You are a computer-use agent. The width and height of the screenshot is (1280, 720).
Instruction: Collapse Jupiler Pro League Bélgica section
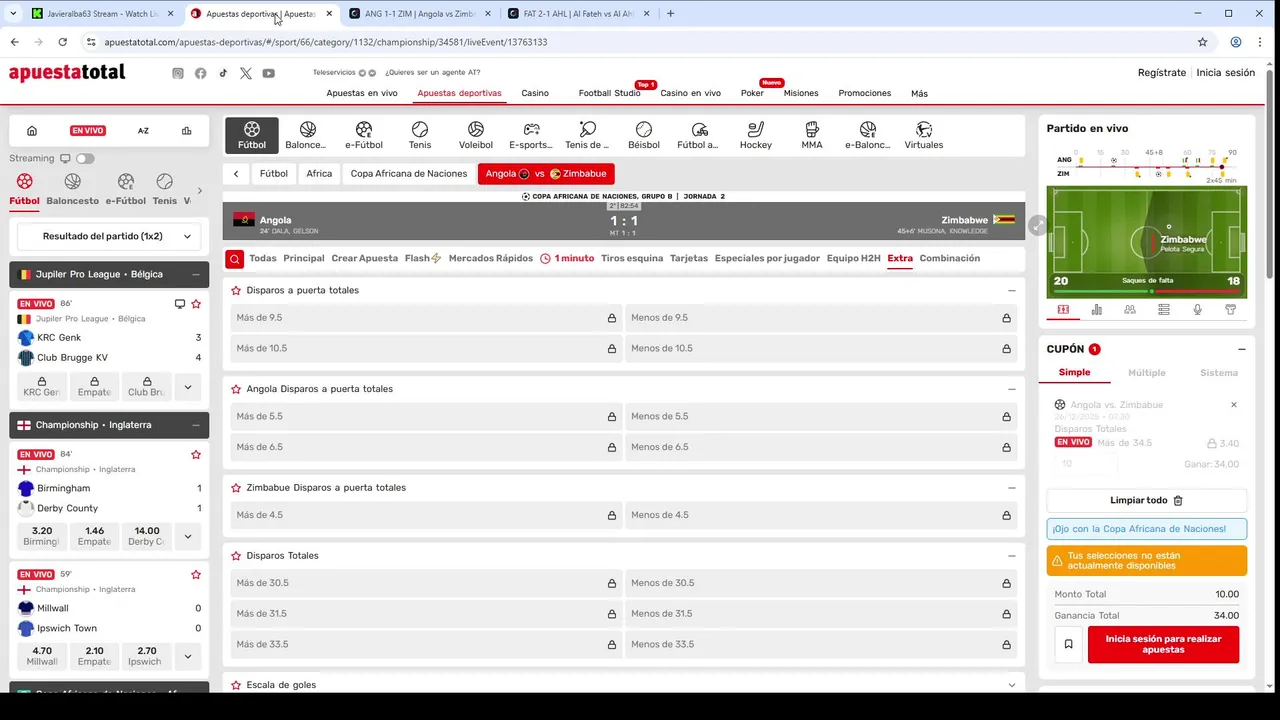(x=196, y=274)
